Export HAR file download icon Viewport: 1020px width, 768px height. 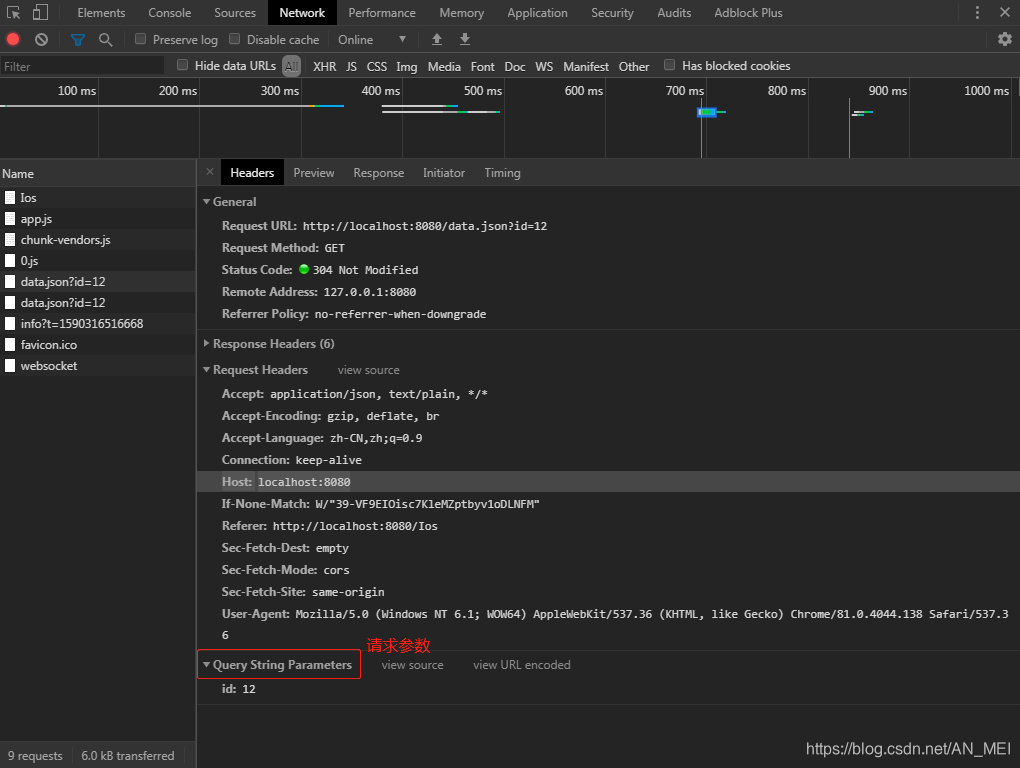coord(465,40)
